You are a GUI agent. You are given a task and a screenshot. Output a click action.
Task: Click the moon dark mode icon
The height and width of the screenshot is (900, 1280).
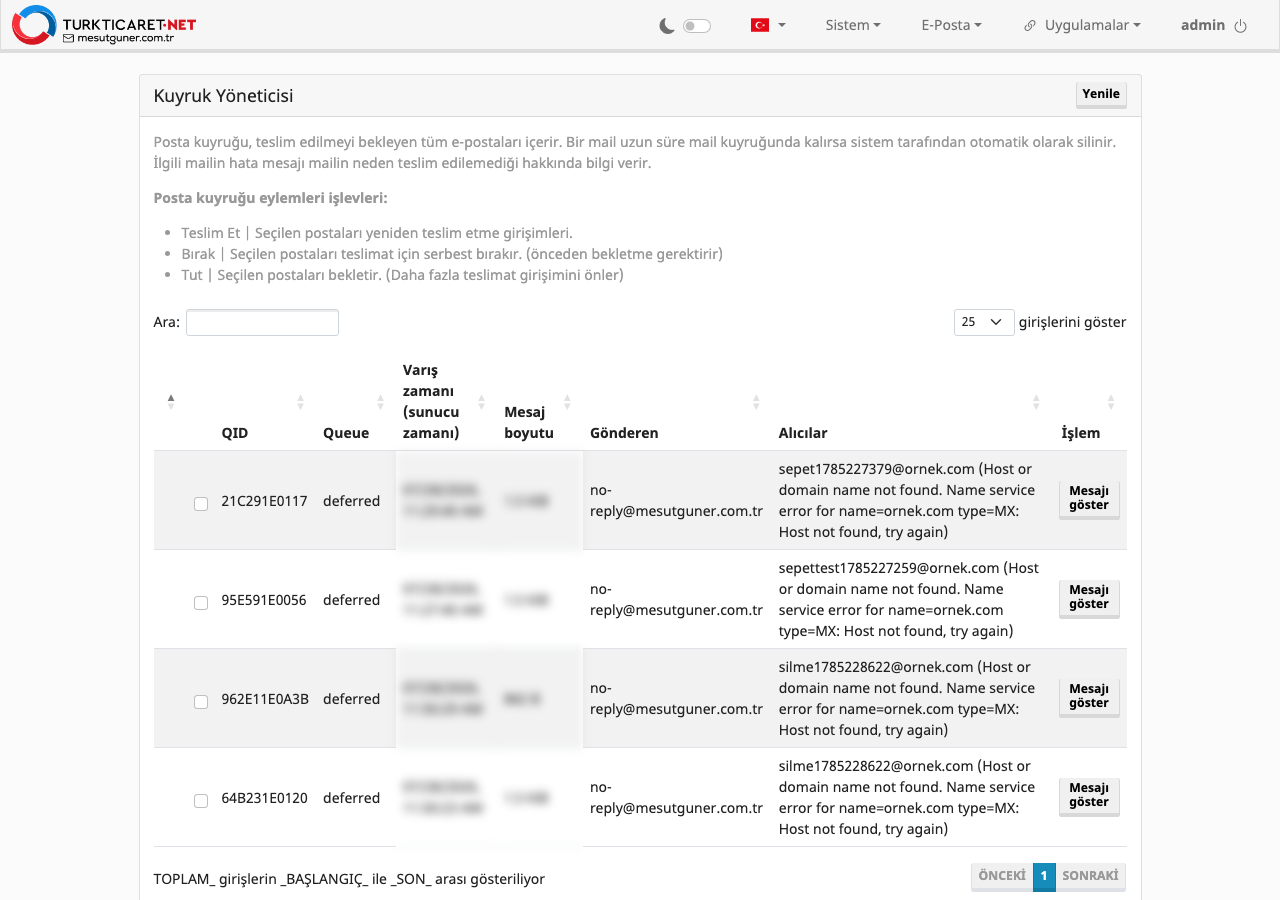667,26
